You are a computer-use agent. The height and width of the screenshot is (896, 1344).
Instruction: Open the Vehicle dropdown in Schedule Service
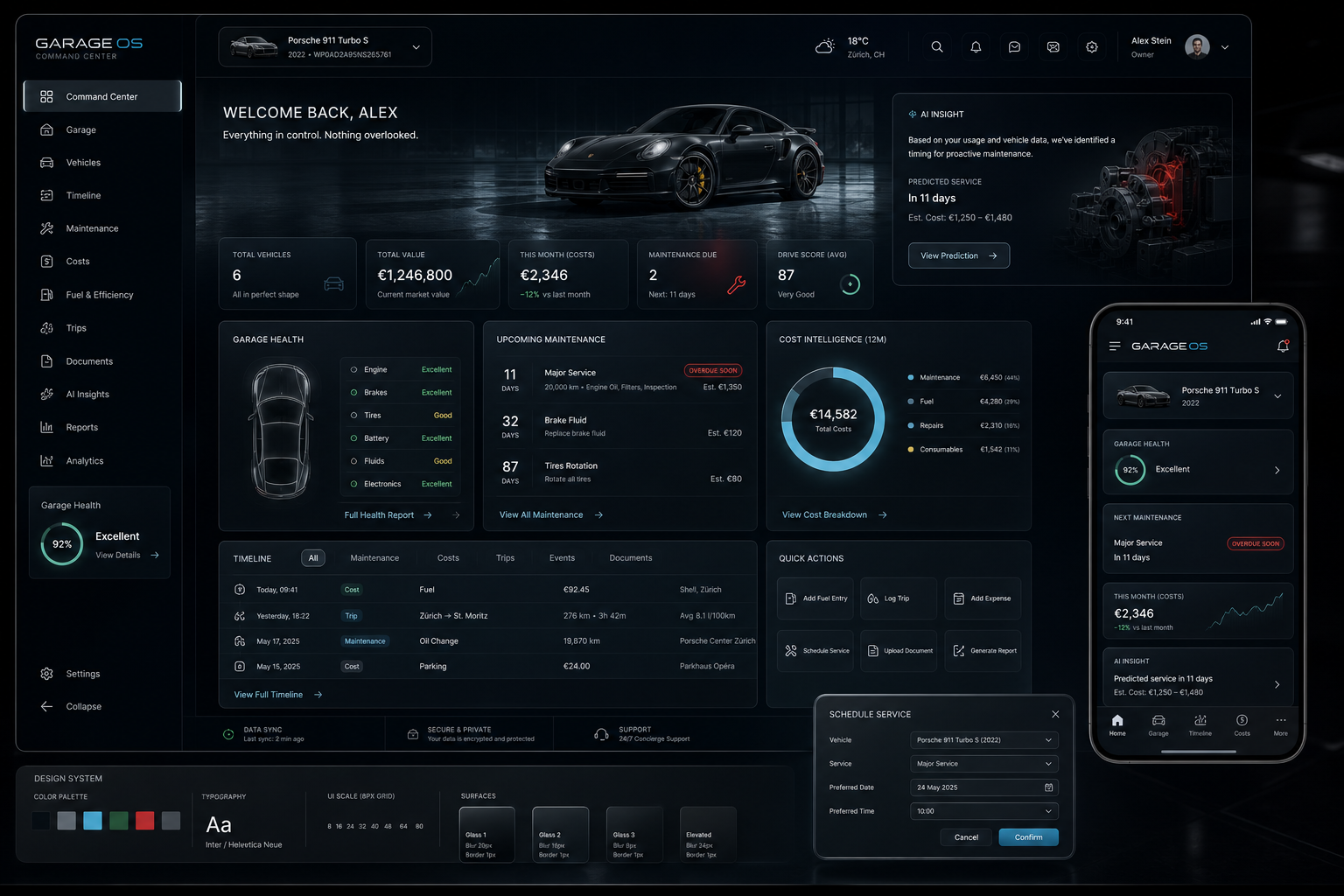984,740
